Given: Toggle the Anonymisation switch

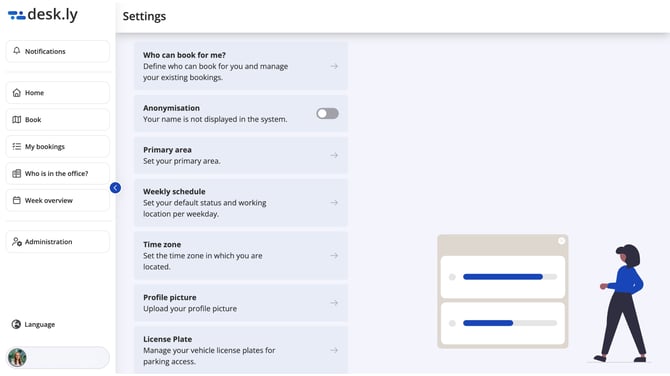Looking at the screenshot, I should 328,113.
